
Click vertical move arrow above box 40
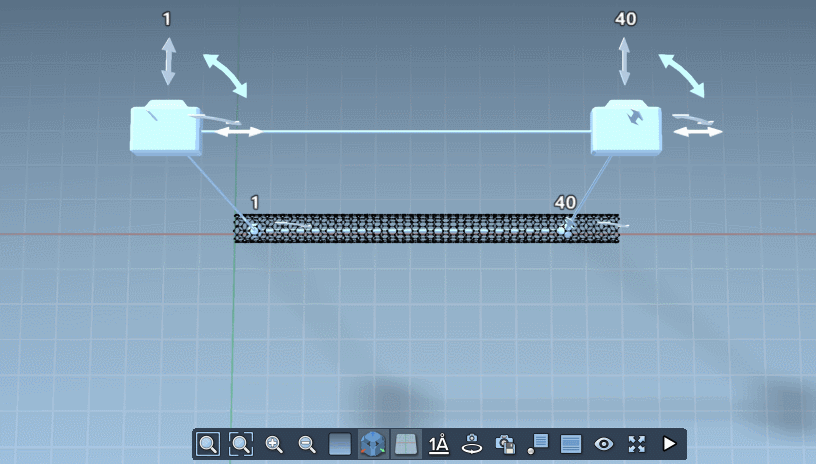[x=624, y=61]
